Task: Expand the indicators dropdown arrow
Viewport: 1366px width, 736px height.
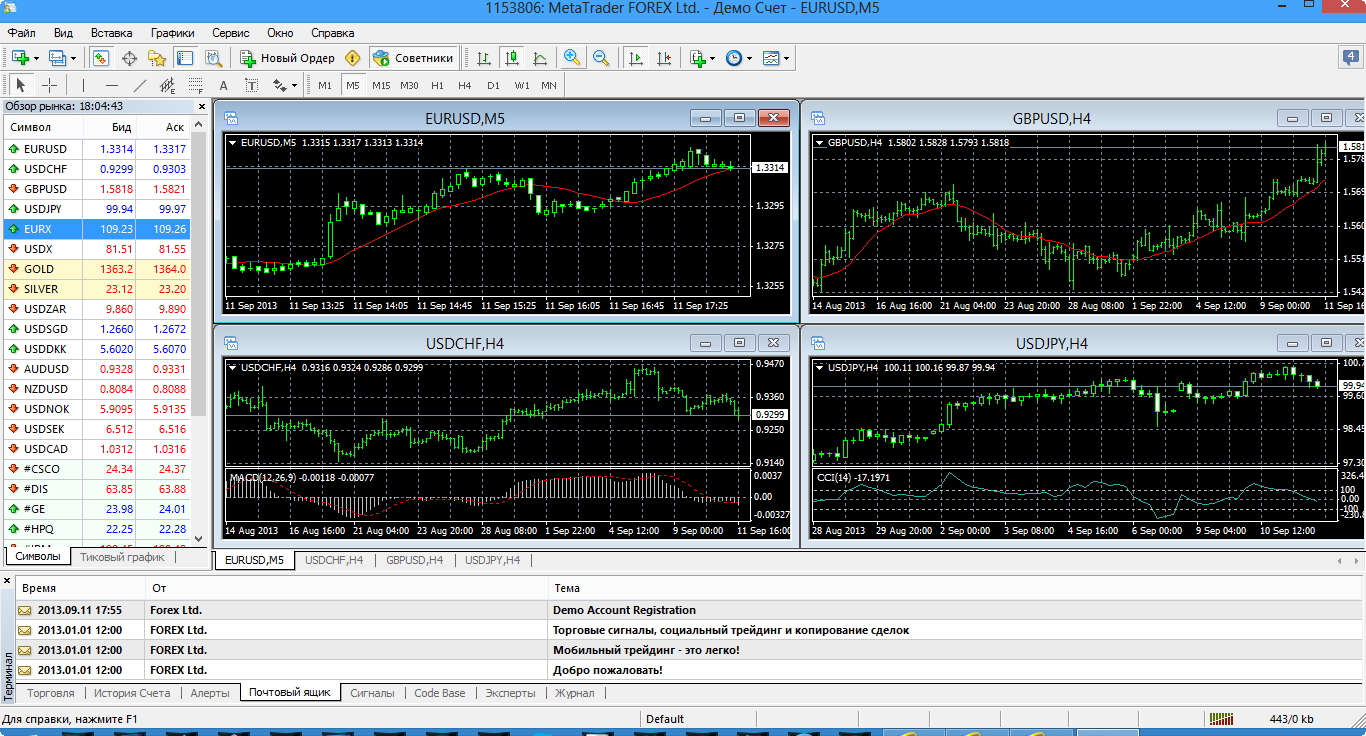Action: pyautogui.click(x=712, y=58)
